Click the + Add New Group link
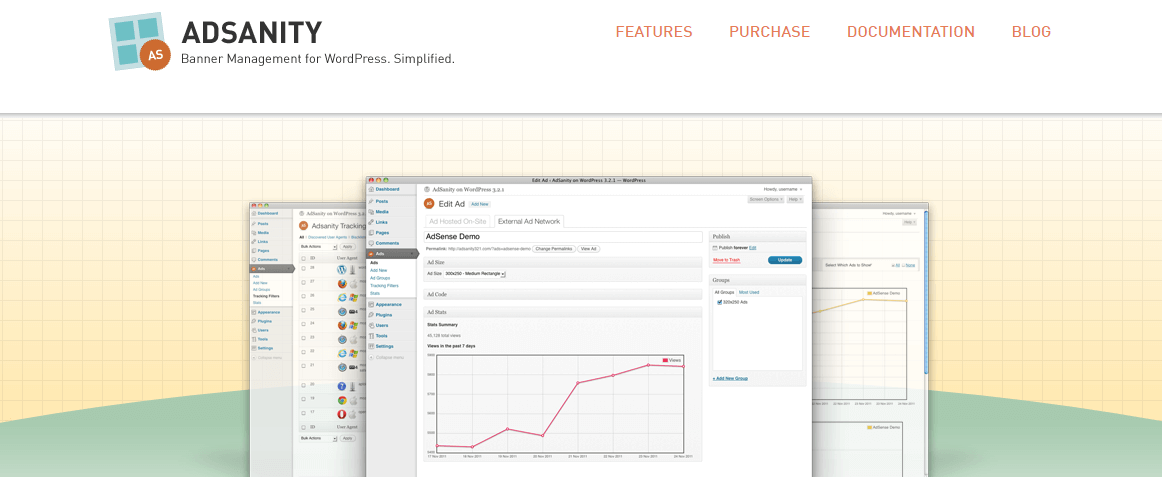 pyautogui.click(x=730, y=378)
